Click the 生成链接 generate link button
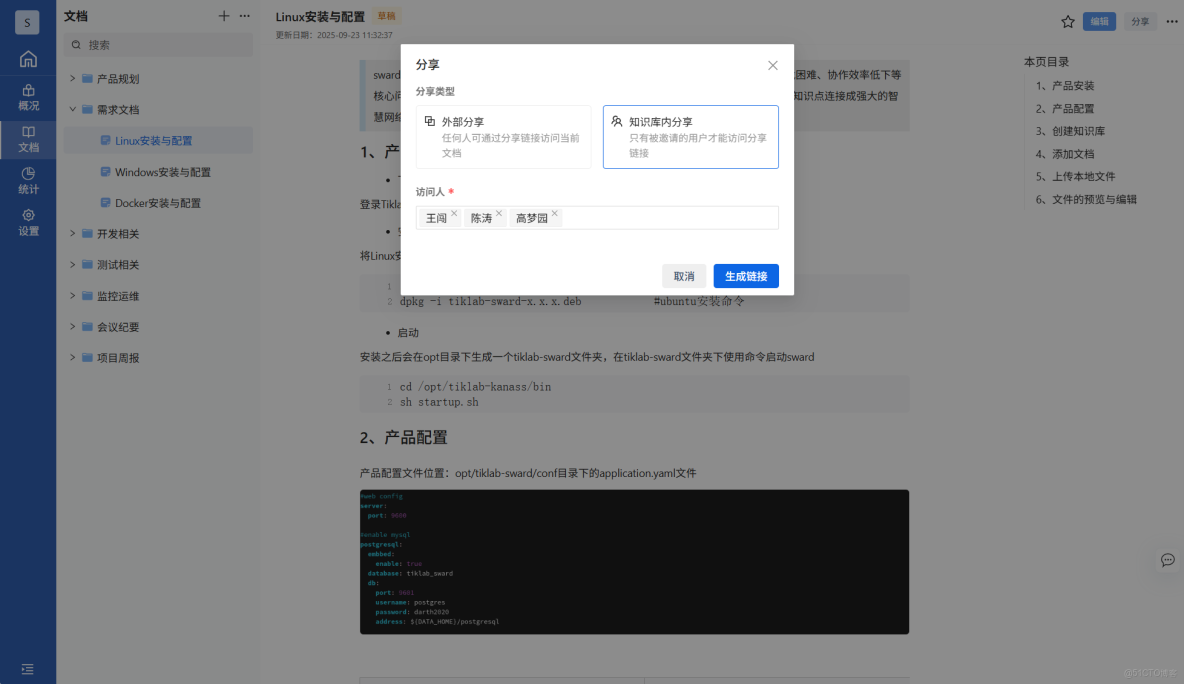This screenshot has height=684, width=1184. (x=746, y=275)
